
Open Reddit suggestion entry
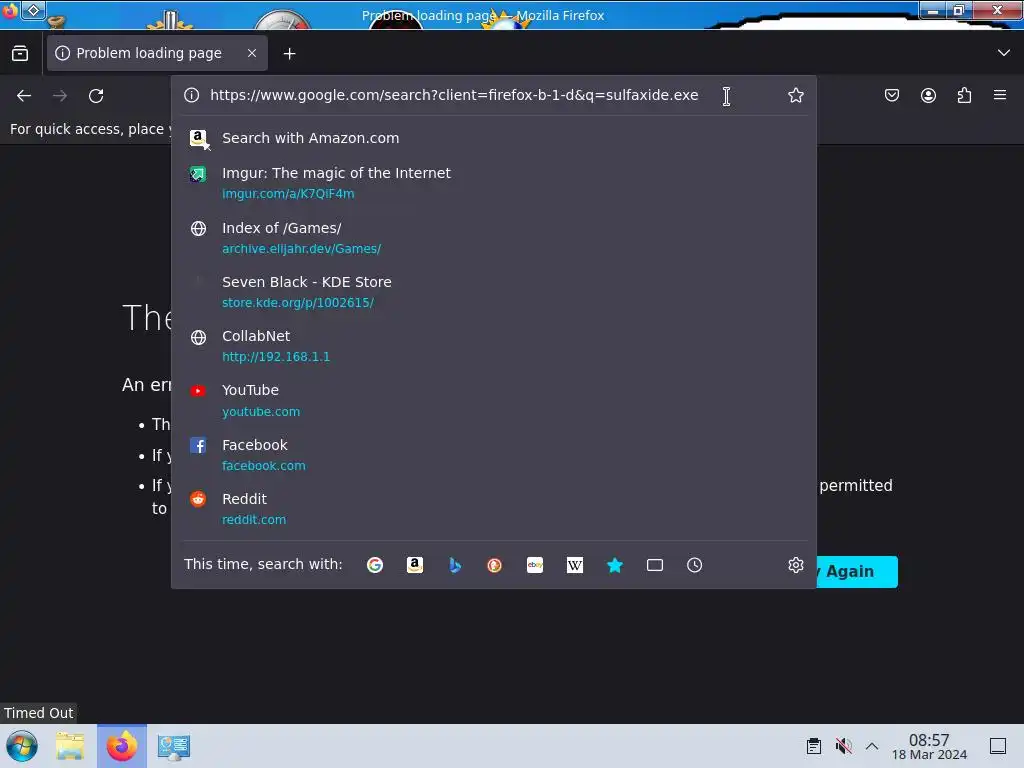pos(494,509)
